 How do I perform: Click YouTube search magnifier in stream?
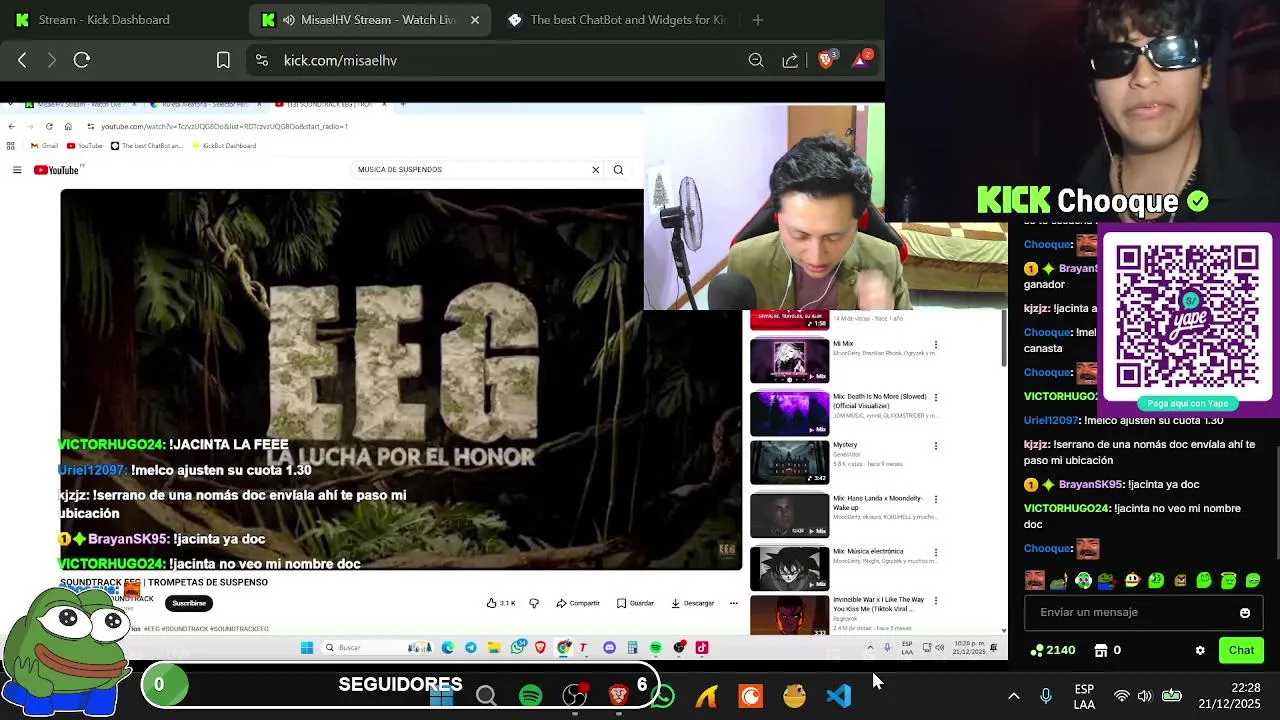pyautogui.click(x=618, y=170)
